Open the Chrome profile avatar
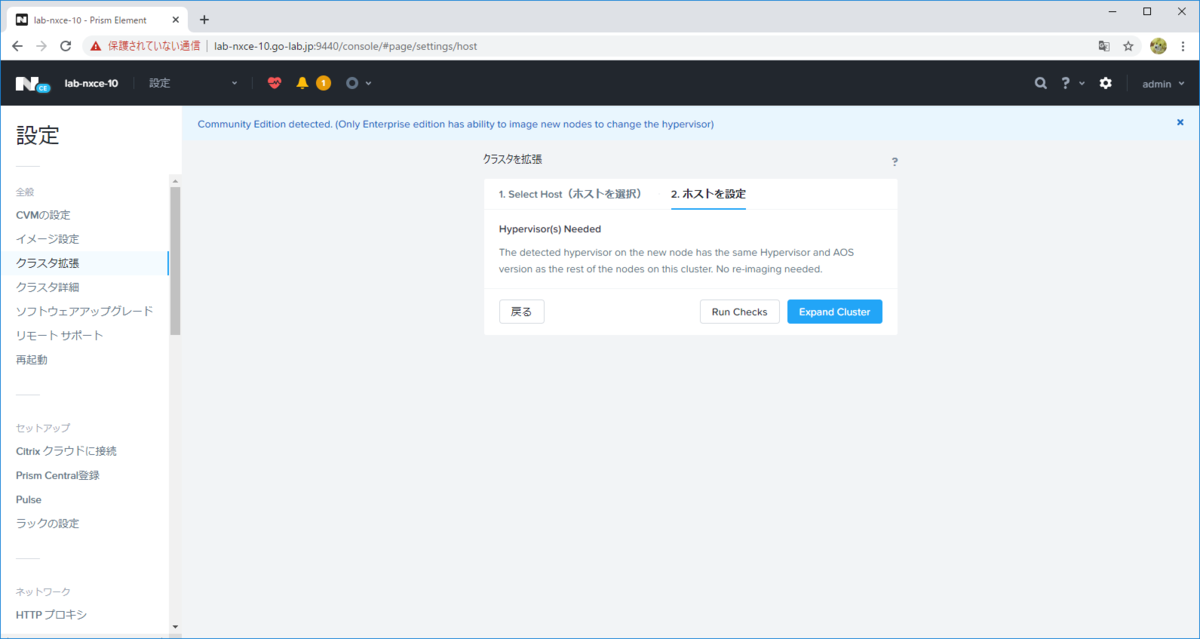This screenshot has width=1200, height=639. (1158, 46)
